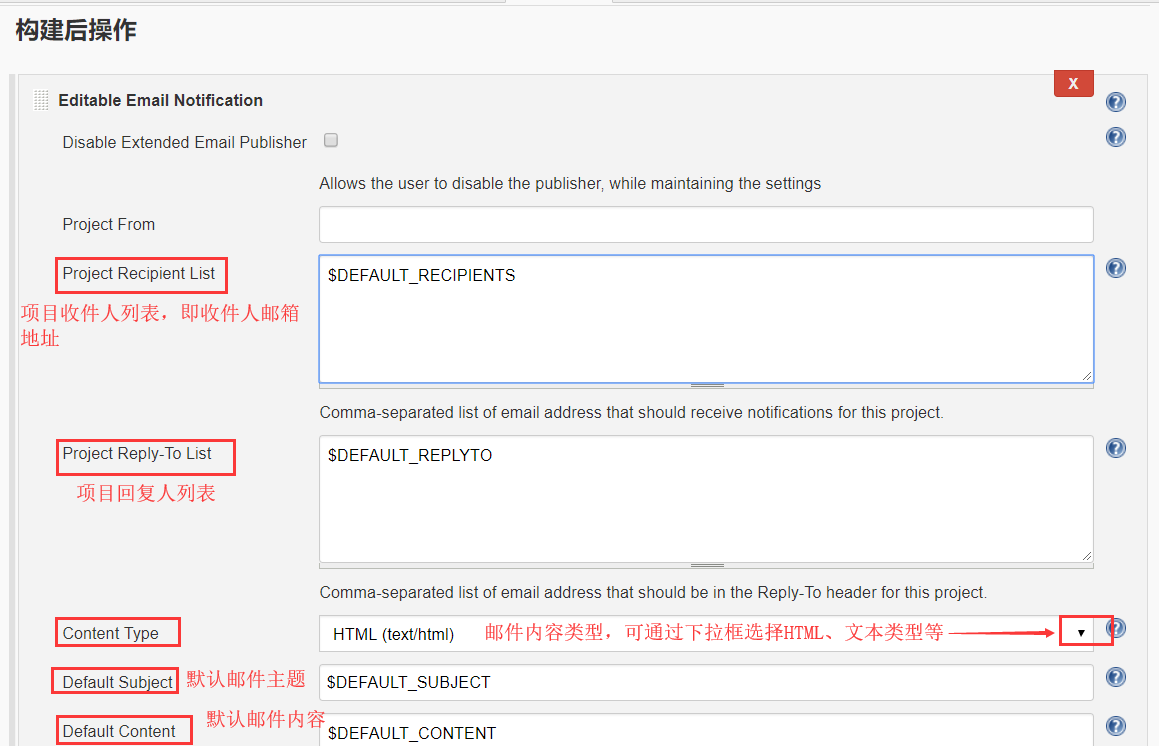1159x746 pixels.
Task: Click into the Project Recipient List textarea
Action: tap(706, 319)
